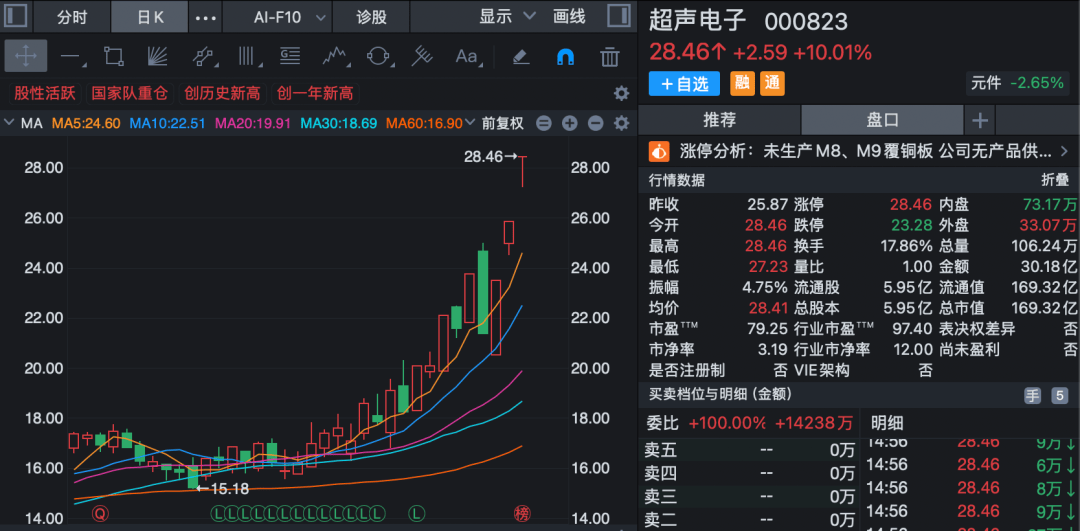Click the 卖五 order book row
The width and height of the screenshot is (1080, 531).
[749, 452]
